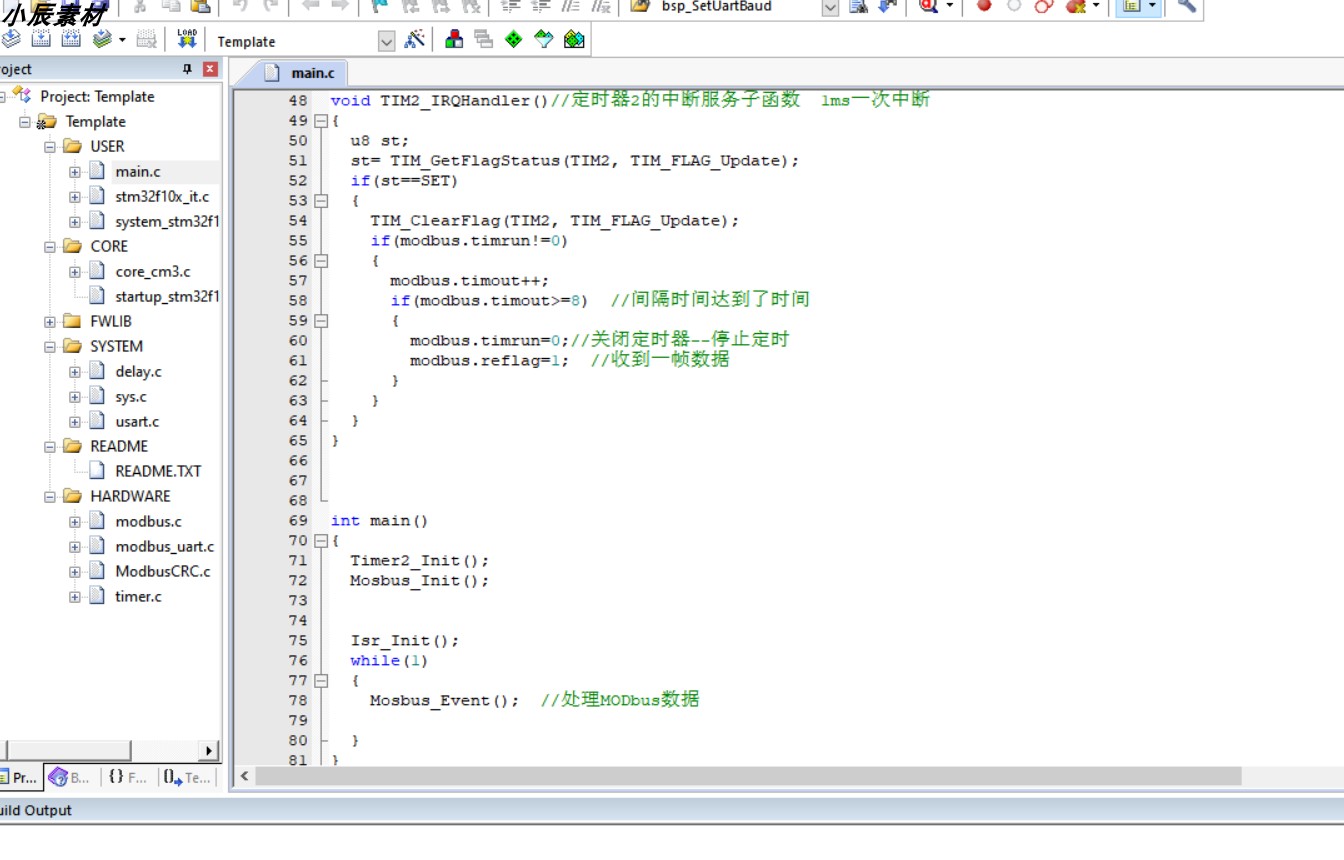Switch to the Functions tab at panel bottom
1344x860 pixels.
[128, 777]
